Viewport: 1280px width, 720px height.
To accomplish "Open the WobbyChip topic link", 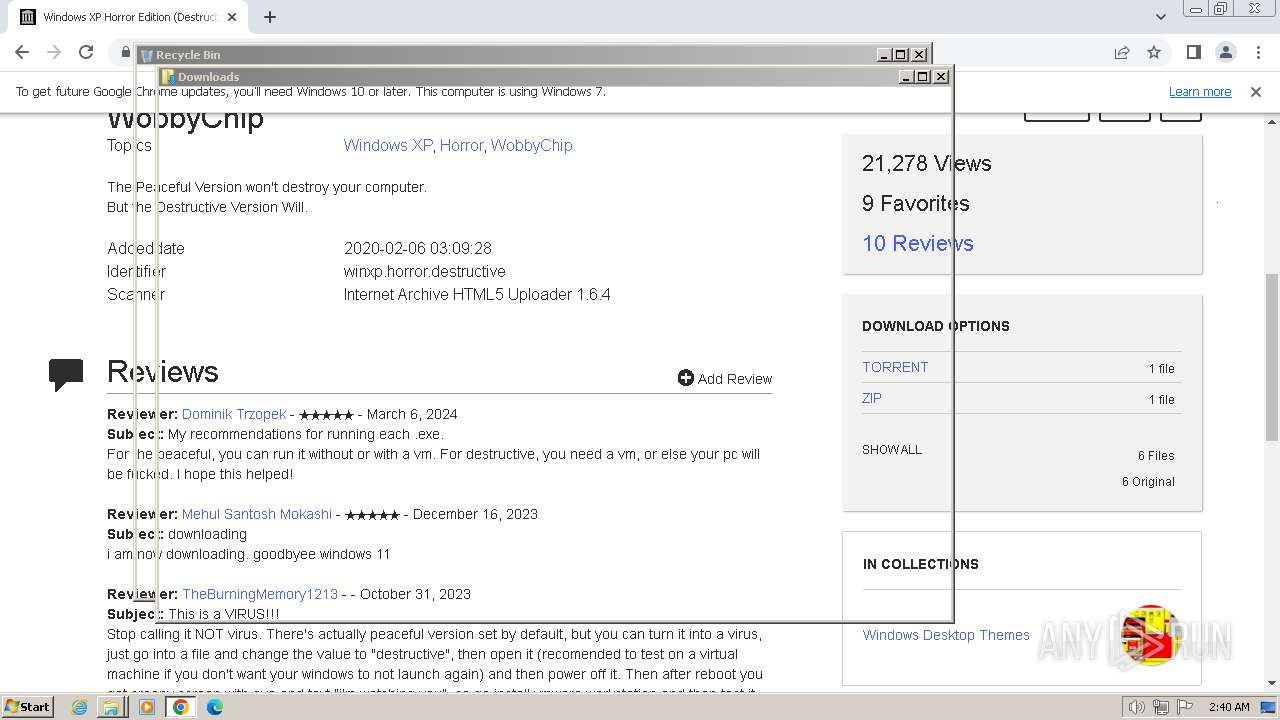I will click(531, 145).
